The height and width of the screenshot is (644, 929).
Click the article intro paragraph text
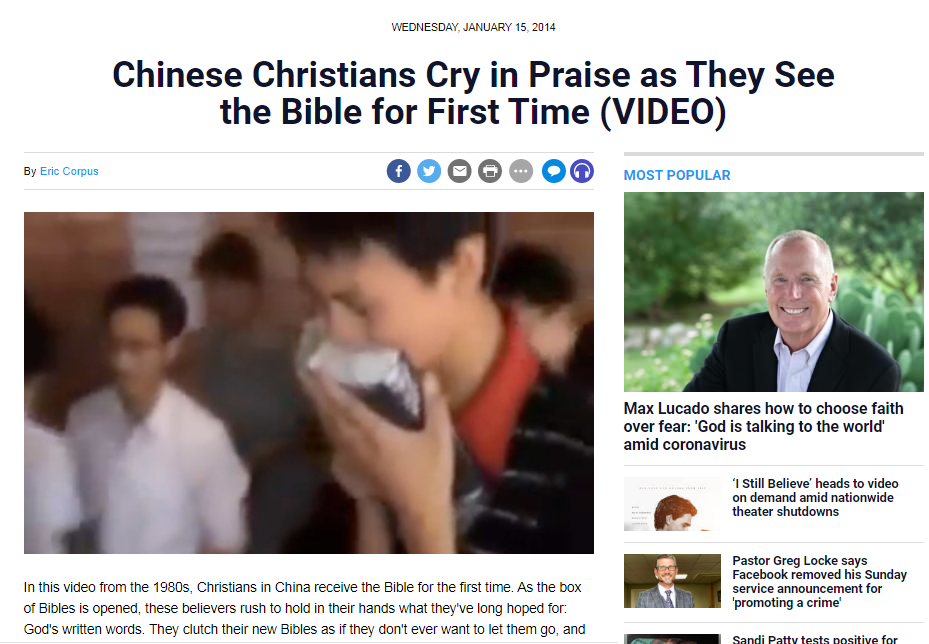tap(305, 608)
